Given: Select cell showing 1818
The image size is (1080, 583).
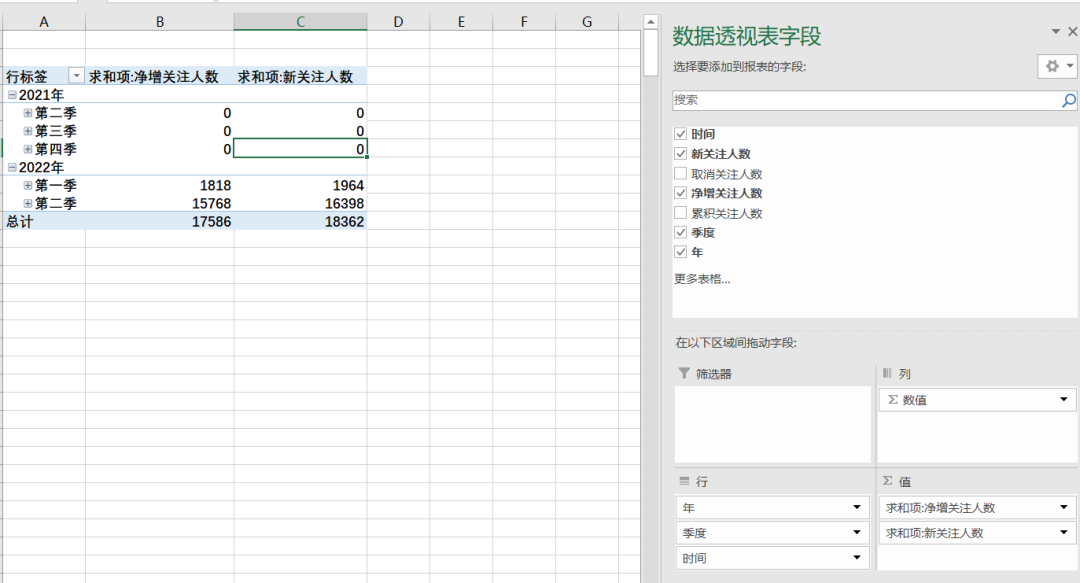Looking at the screenshot, I should tap(160, 185).
